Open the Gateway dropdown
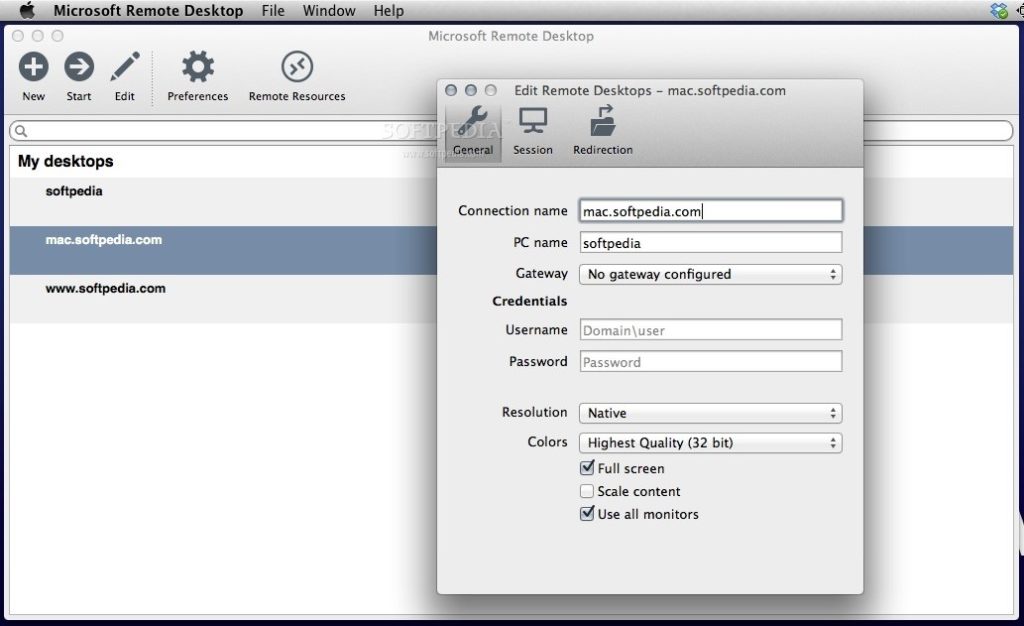Screen dimensions: 1024x626 [710, 274]
